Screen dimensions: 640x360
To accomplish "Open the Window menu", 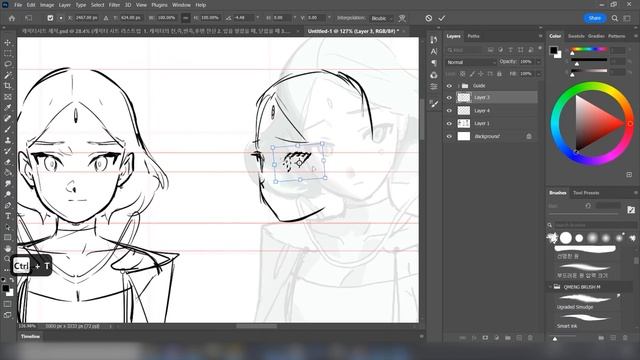I will (181, 5).
